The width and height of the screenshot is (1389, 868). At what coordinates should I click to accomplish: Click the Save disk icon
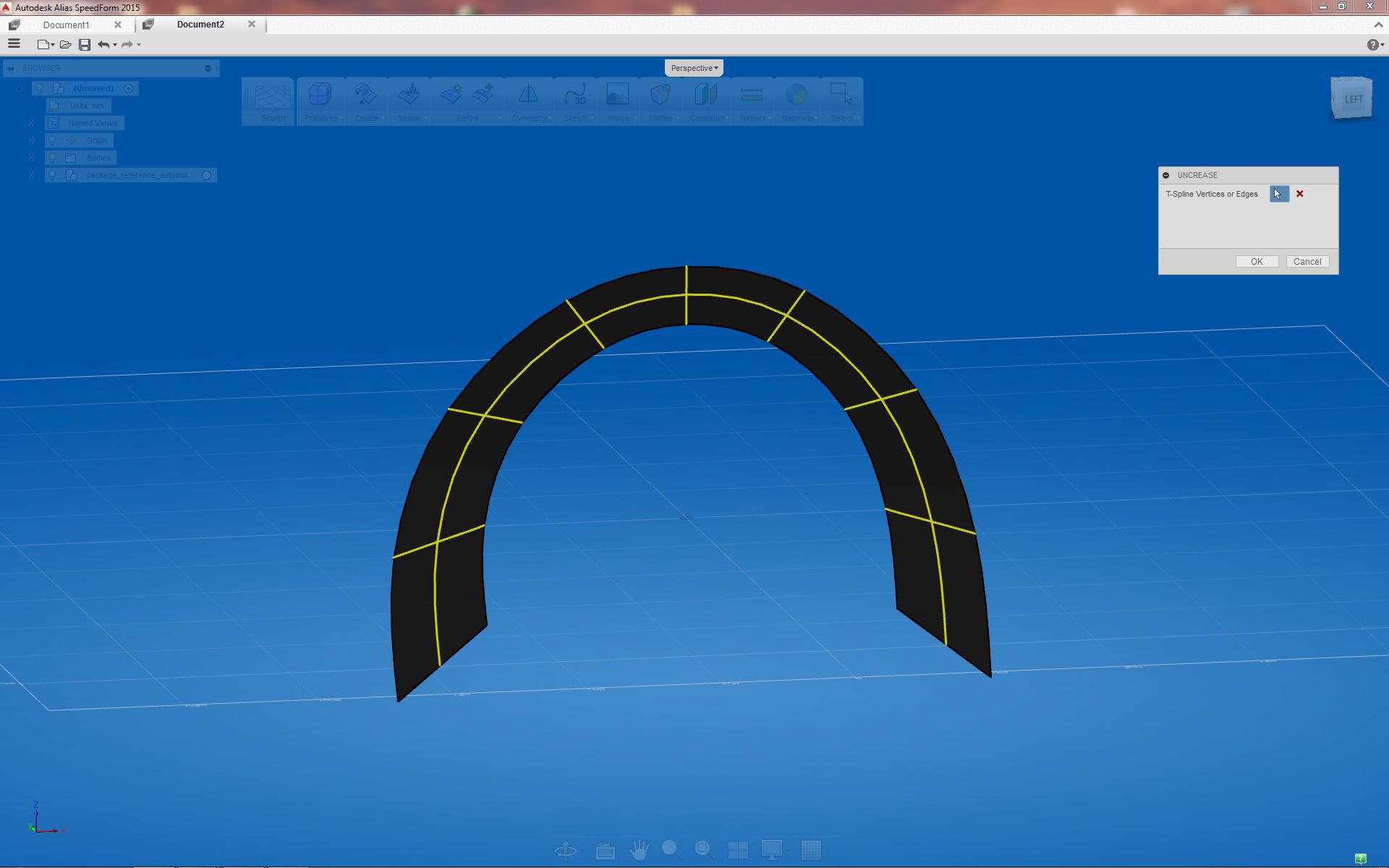(x=85, y=45)
